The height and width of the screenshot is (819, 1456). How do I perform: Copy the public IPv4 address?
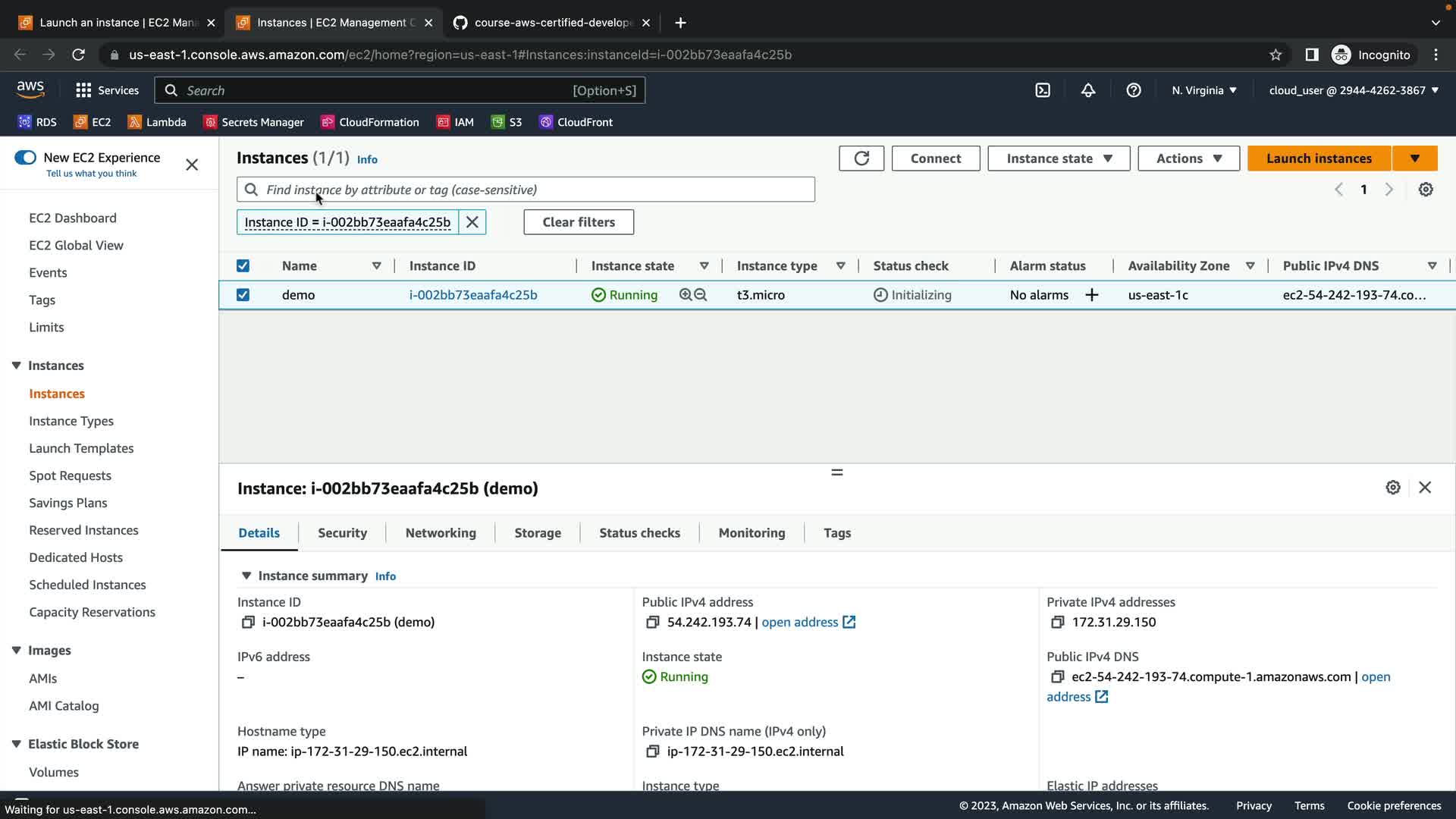[x=652, y=622]
